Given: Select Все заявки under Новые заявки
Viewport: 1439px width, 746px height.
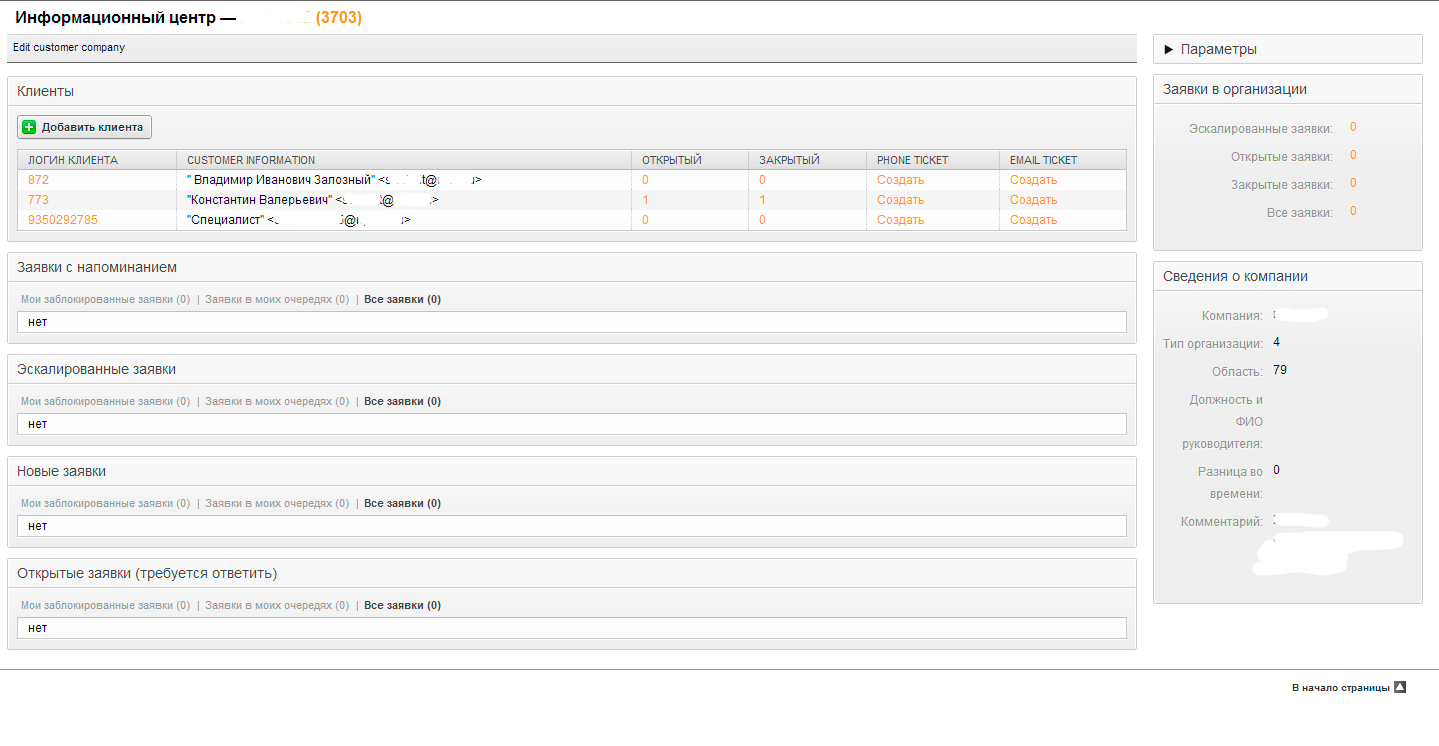Looking at the screenshot, I should click(402, 503).
